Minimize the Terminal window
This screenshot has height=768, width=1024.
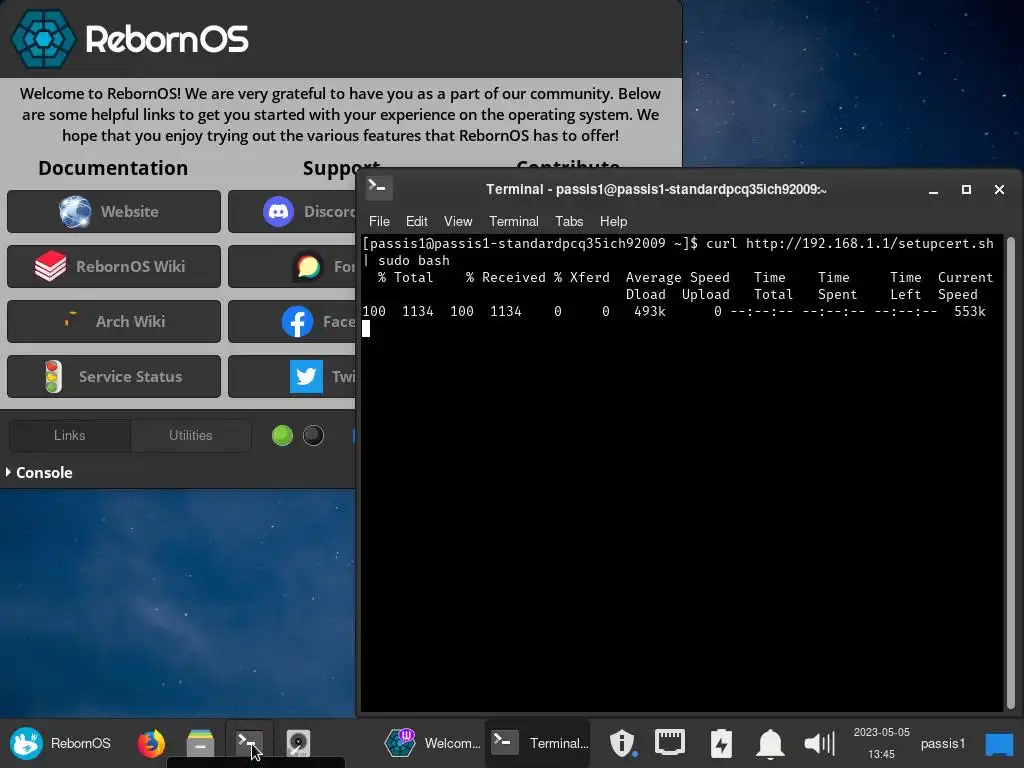pyautogui.click(x=933, y=190)
